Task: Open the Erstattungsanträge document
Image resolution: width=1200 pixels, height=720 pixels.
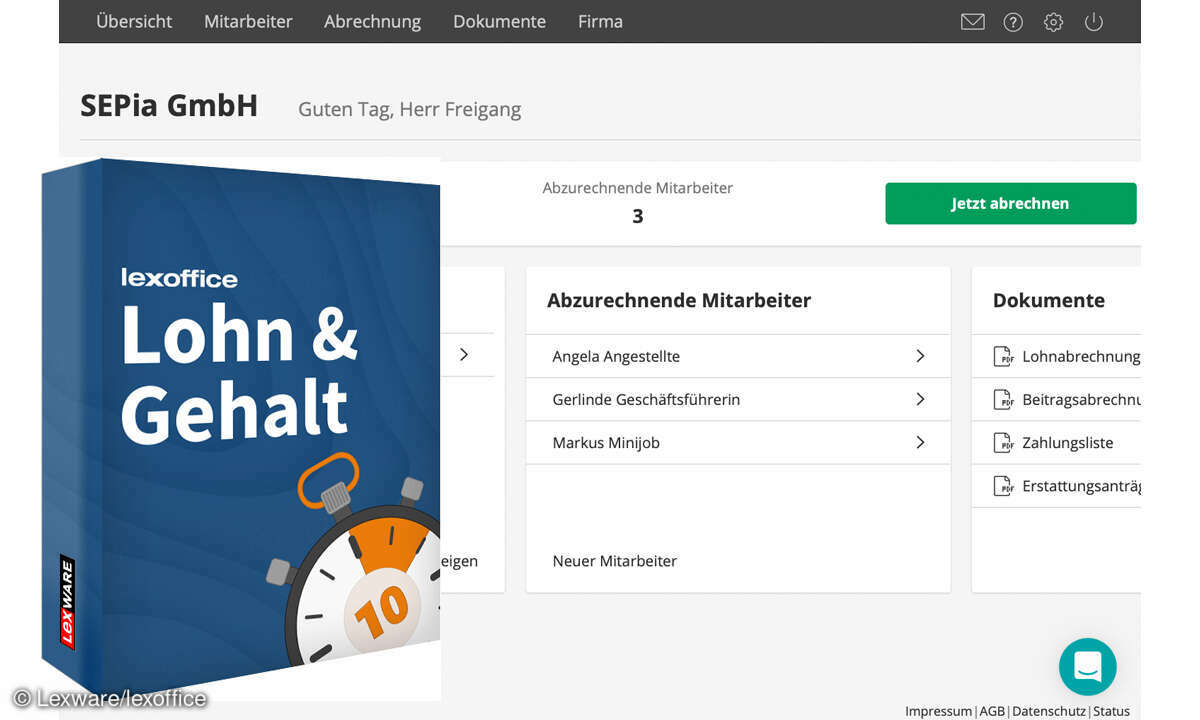Action: point(1081,486)
